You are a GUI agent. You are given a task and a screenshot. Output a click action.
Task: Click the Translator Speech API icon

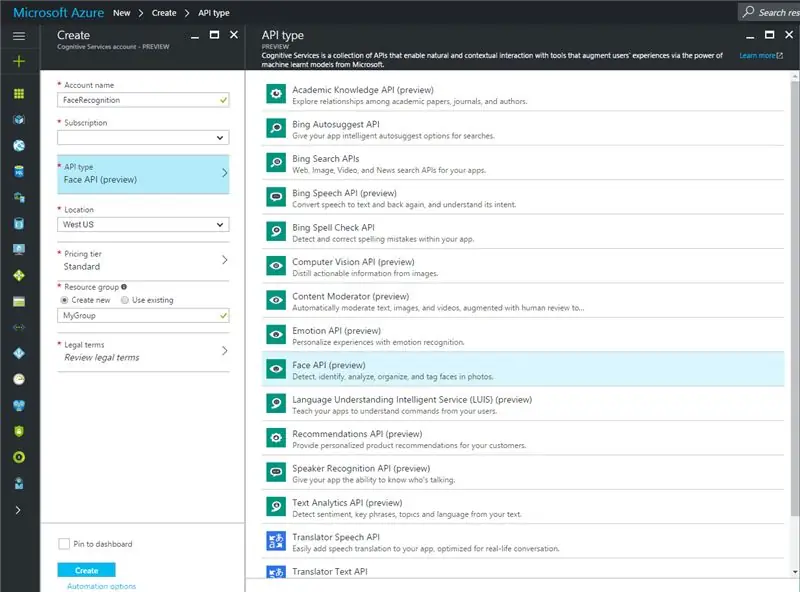click(276, 541)
